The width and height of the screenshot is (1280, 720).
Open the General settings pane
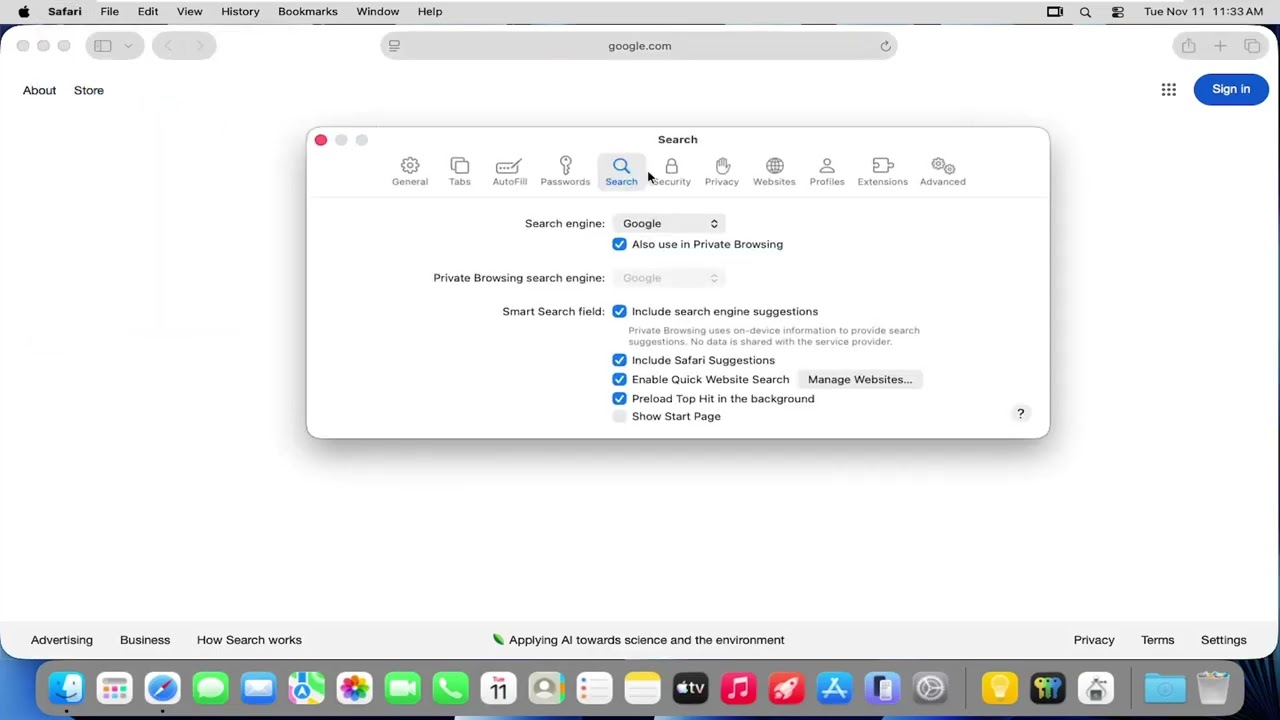[x=410, y=171]
